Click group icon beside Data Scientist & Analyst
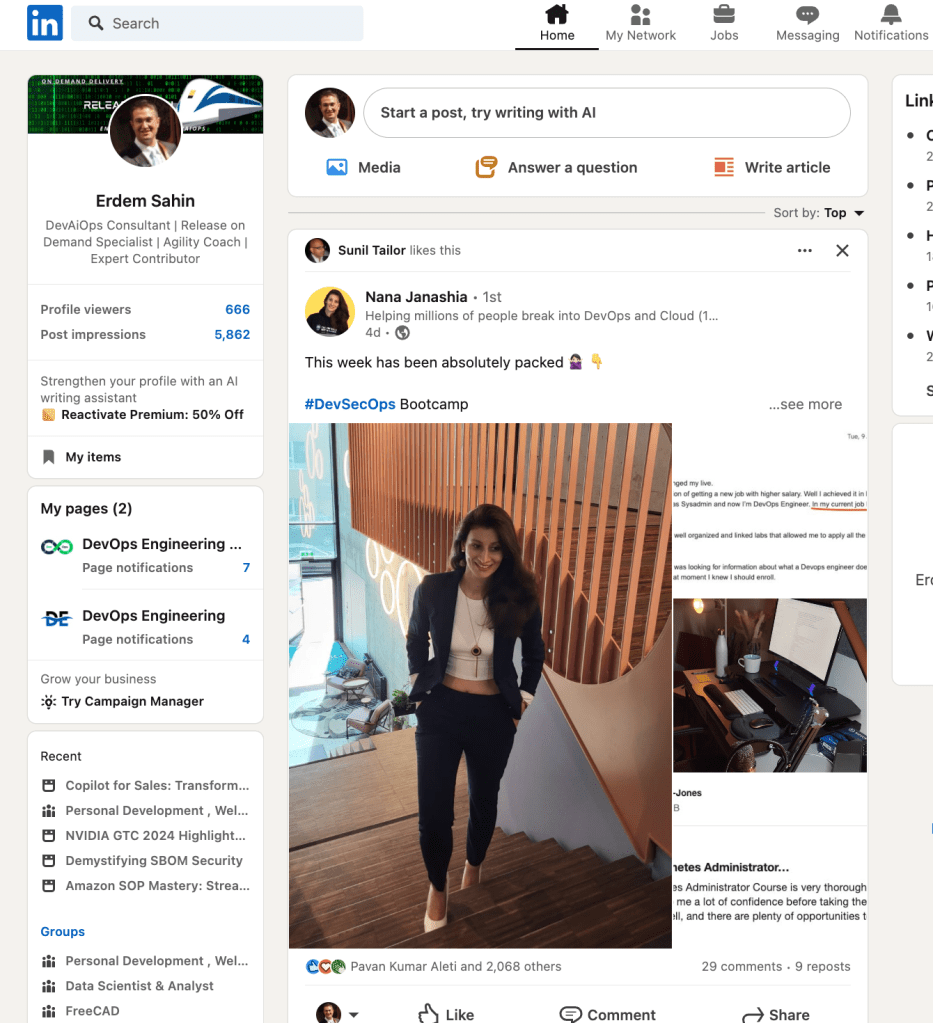The width and height of the screenshot is (933, 1023). 48,986
